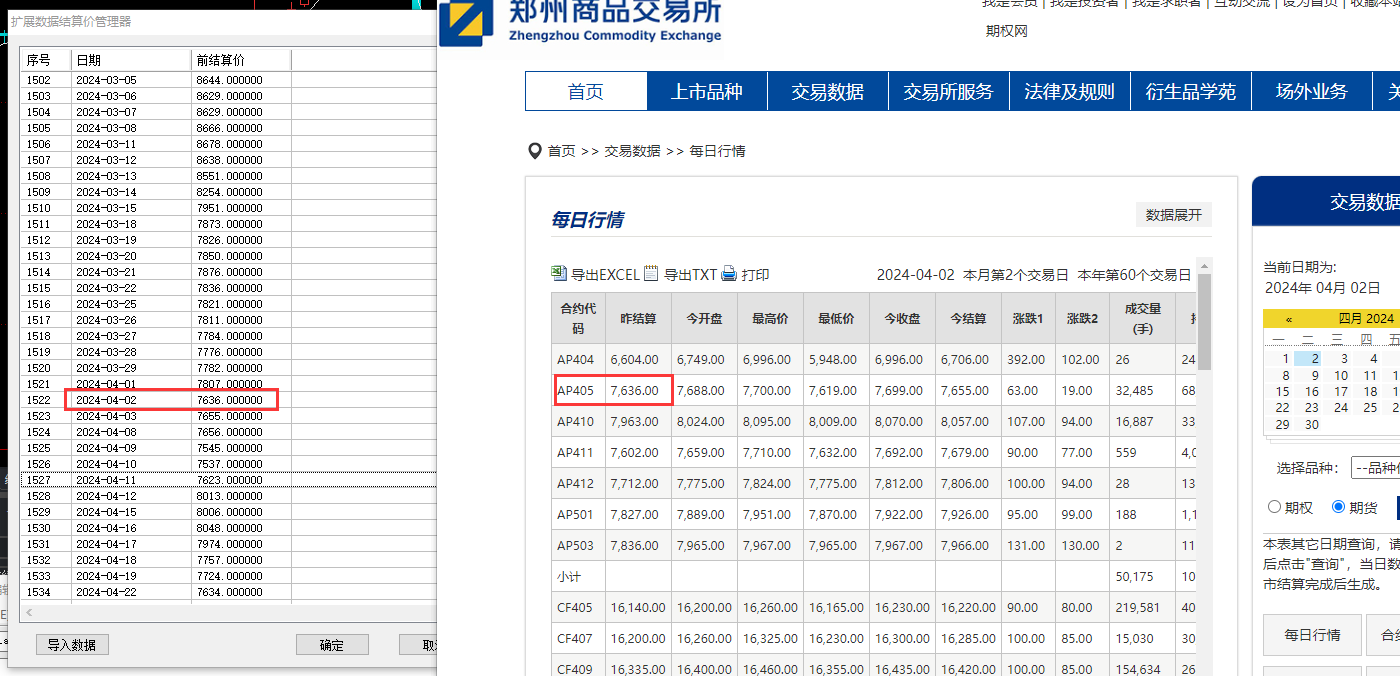Click the 打印 text link
Screen dimensions: 1400x676
click(755, 275)
